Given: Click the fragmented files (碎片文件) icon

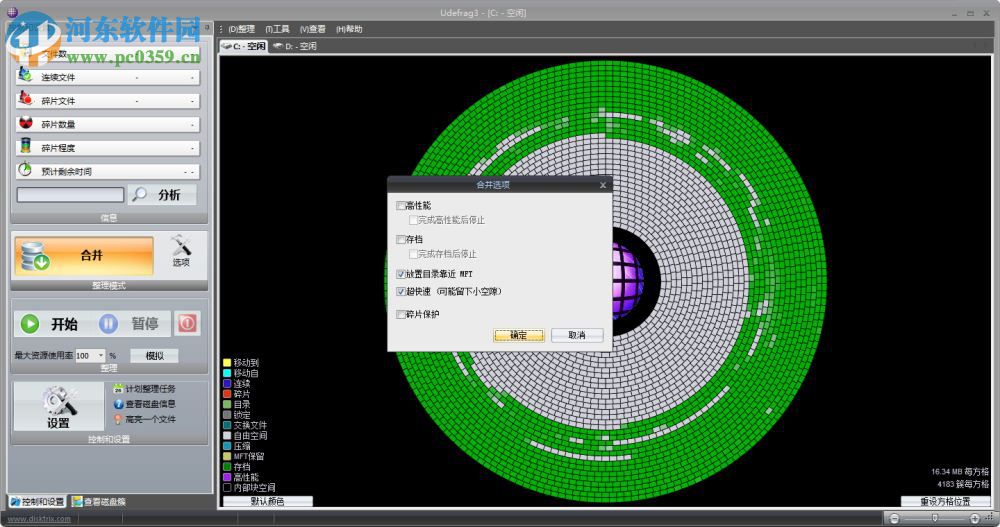Looking at the screenshot, I should coord(25,99).
